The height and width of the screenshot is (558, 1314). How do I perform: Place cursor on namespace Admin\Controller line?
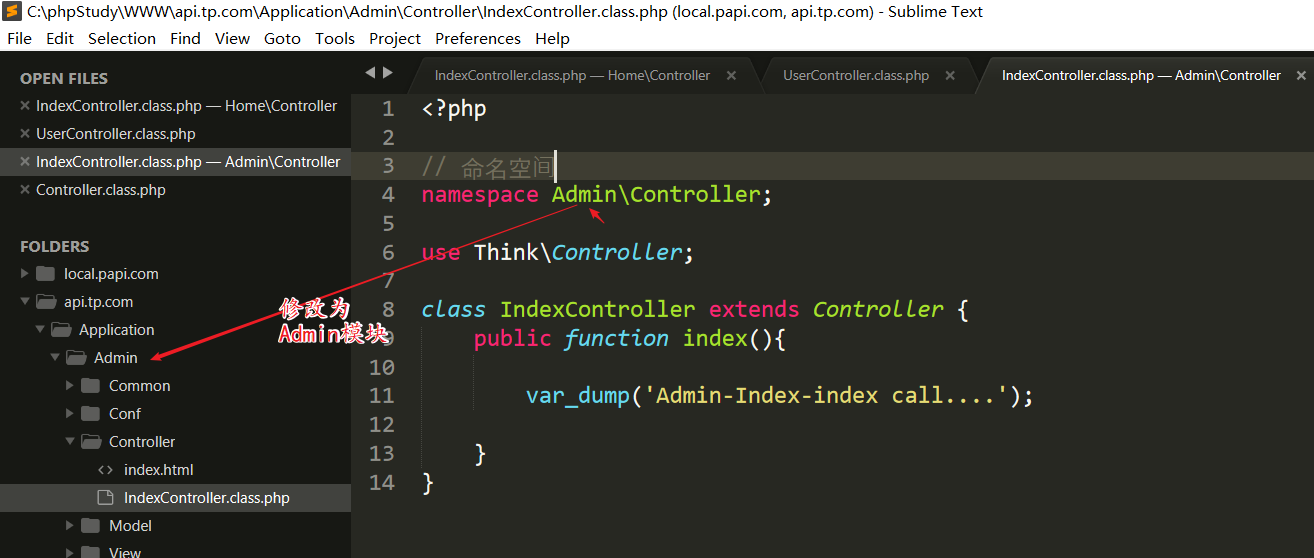(597, 194)
